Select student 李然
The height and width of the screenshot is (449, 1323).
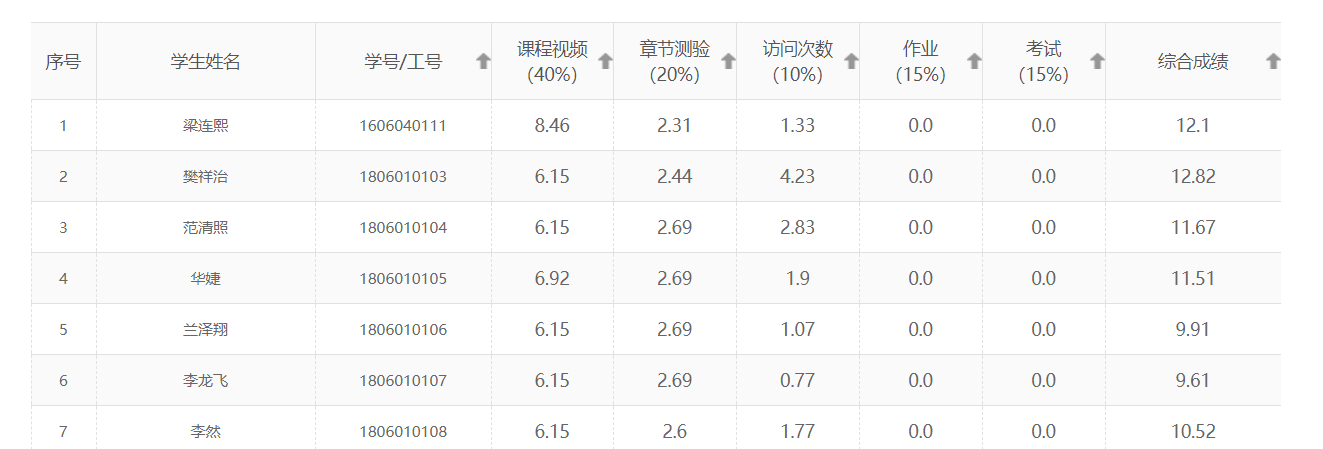click(205, 432)
